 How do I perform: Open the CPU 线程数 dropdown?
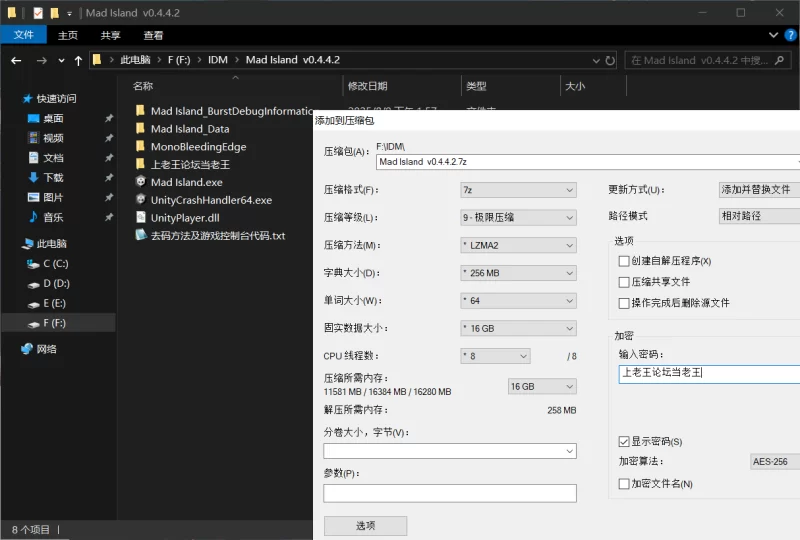(x=495, y=356)
